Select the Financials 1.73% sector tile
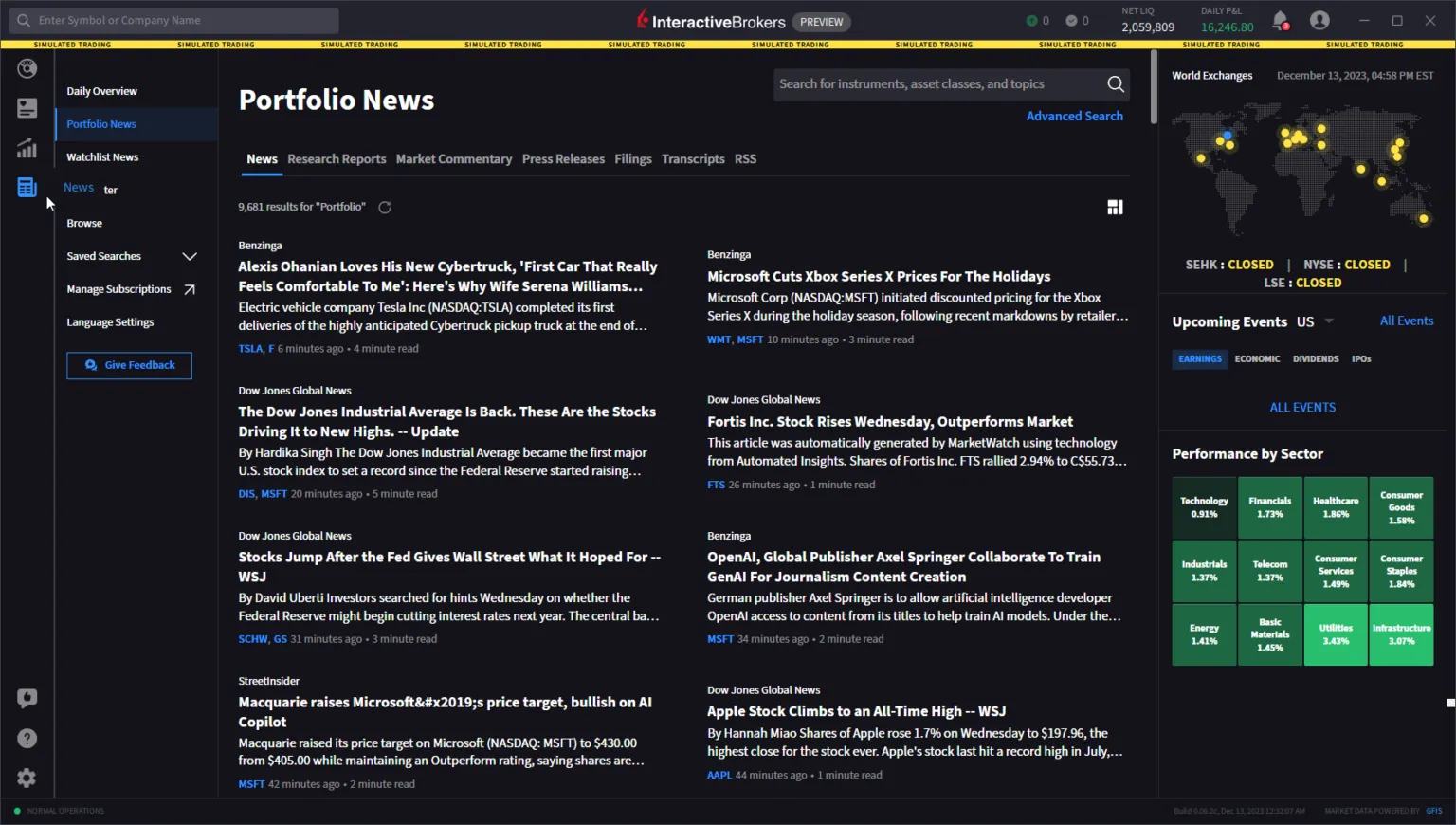The image size is (1456, 825). click(1270, 507)
